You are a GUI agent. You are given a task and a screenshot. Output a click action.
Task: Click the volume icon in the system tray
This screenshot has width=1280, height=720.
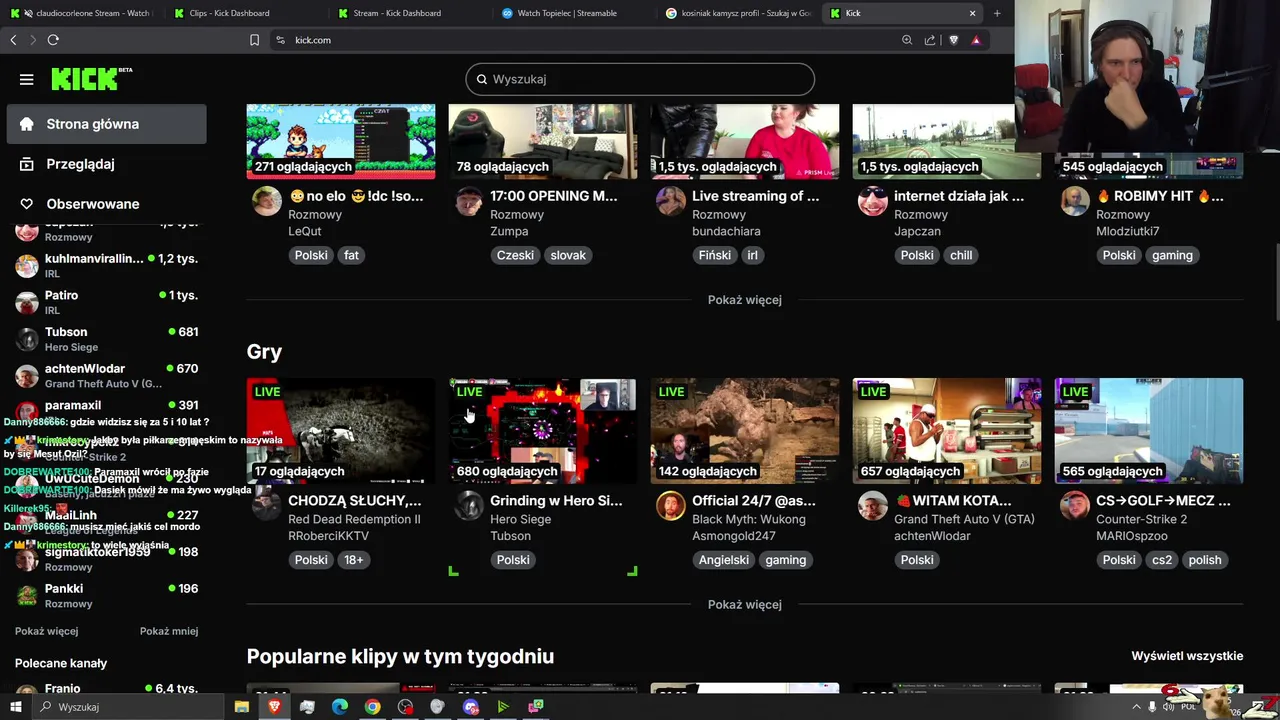[x=1170, y=707]
